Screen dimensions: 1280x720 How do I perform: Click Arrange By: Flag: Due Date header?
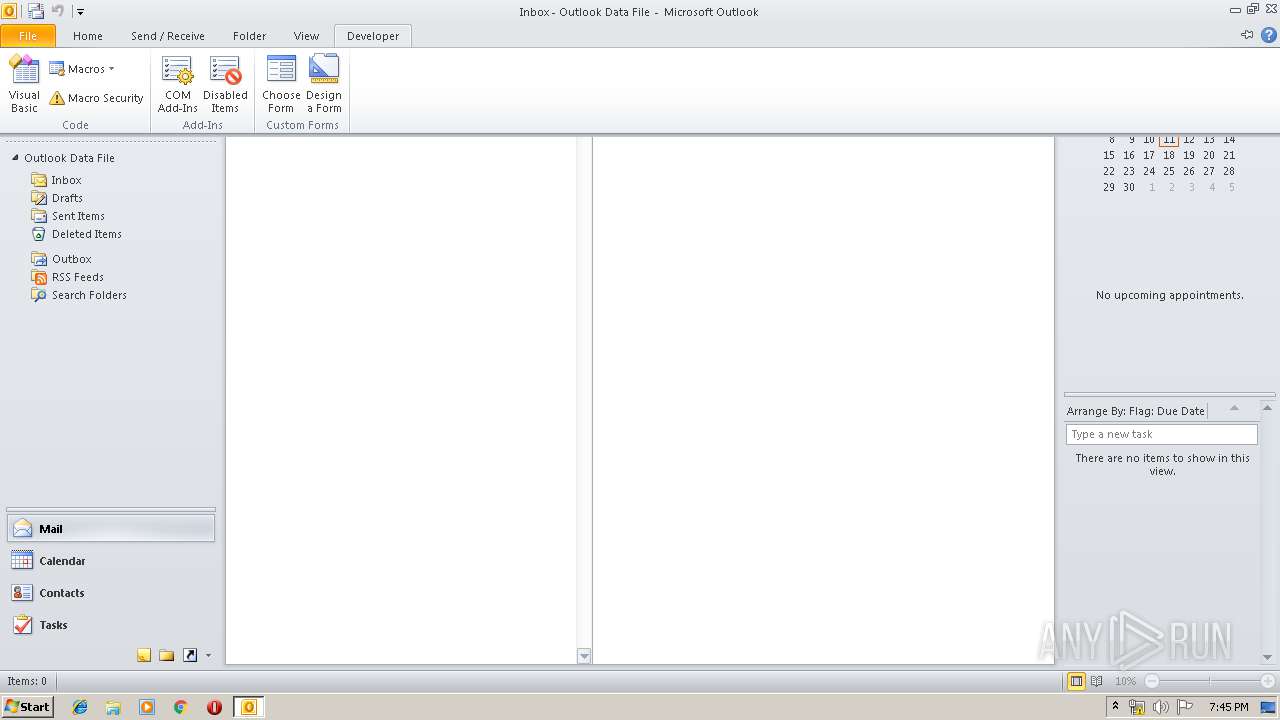click(x=1135, y=411)
